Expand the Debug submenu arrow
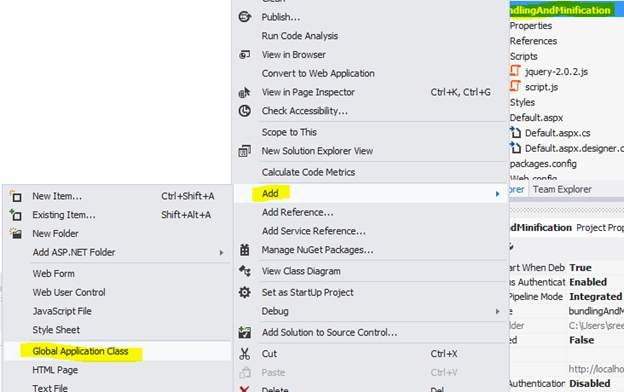 [x=497, y=311]
